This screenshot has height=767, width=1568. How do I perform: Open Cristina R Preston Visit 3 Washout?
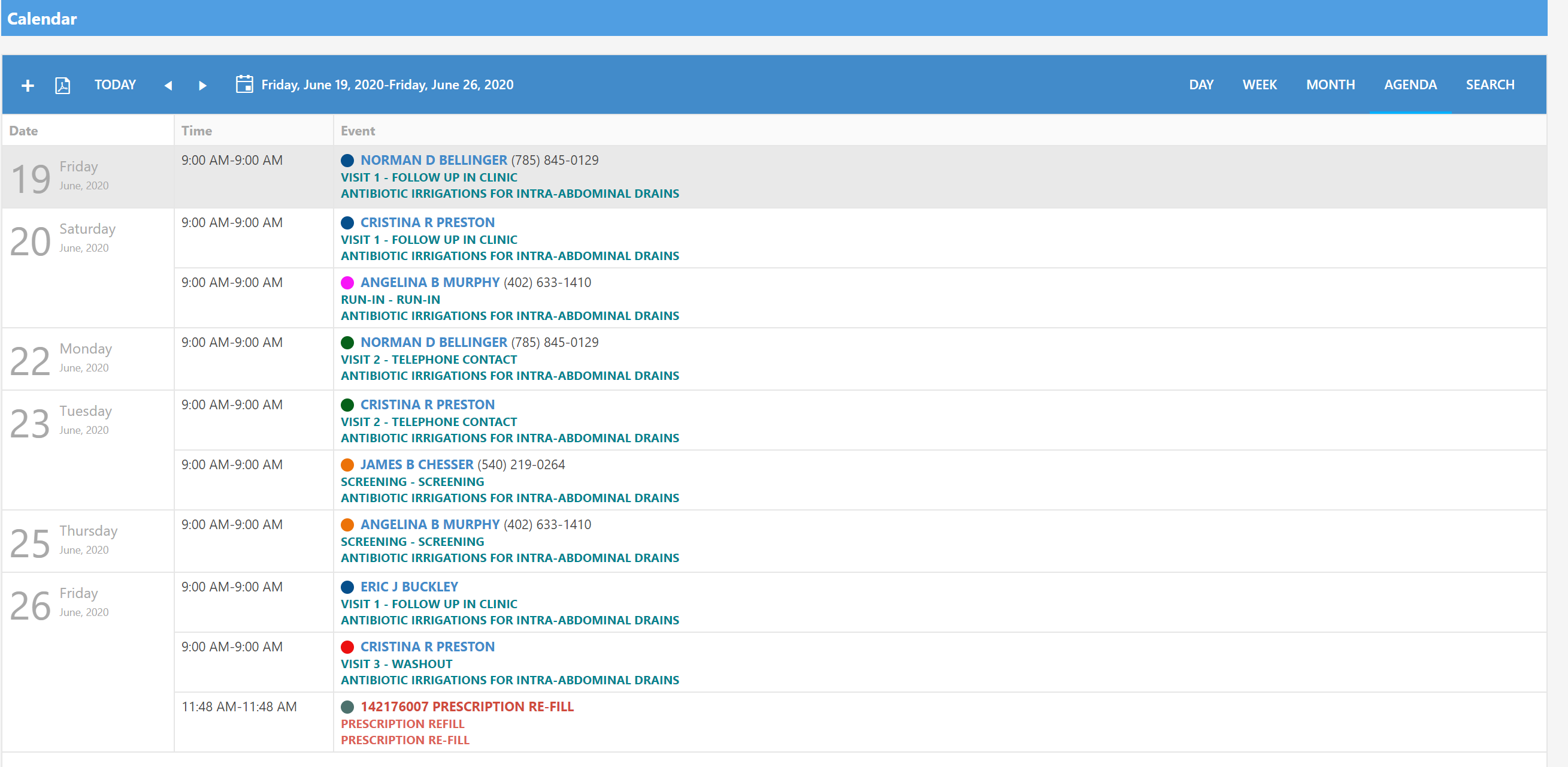pos(427,647)
